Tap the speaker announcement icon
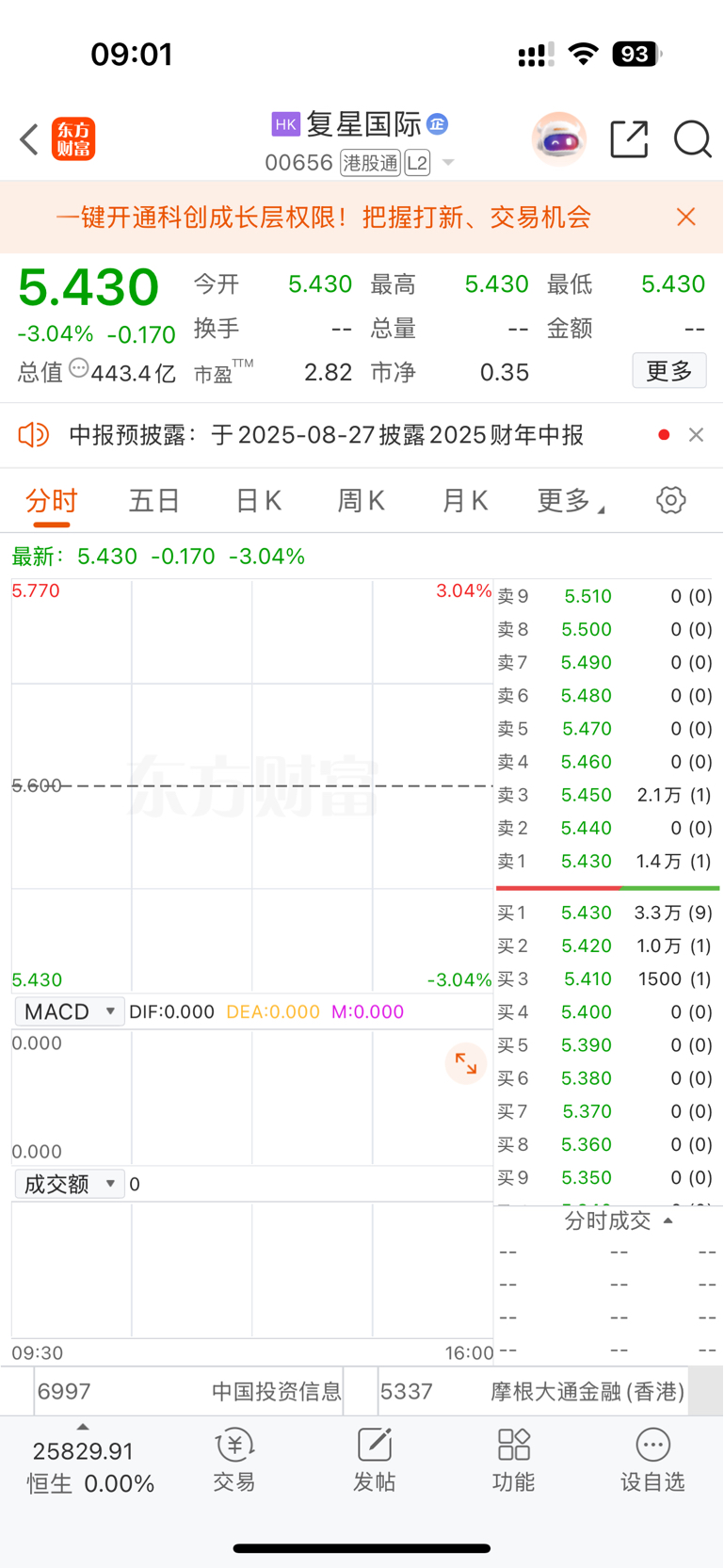 pos(33,435)
